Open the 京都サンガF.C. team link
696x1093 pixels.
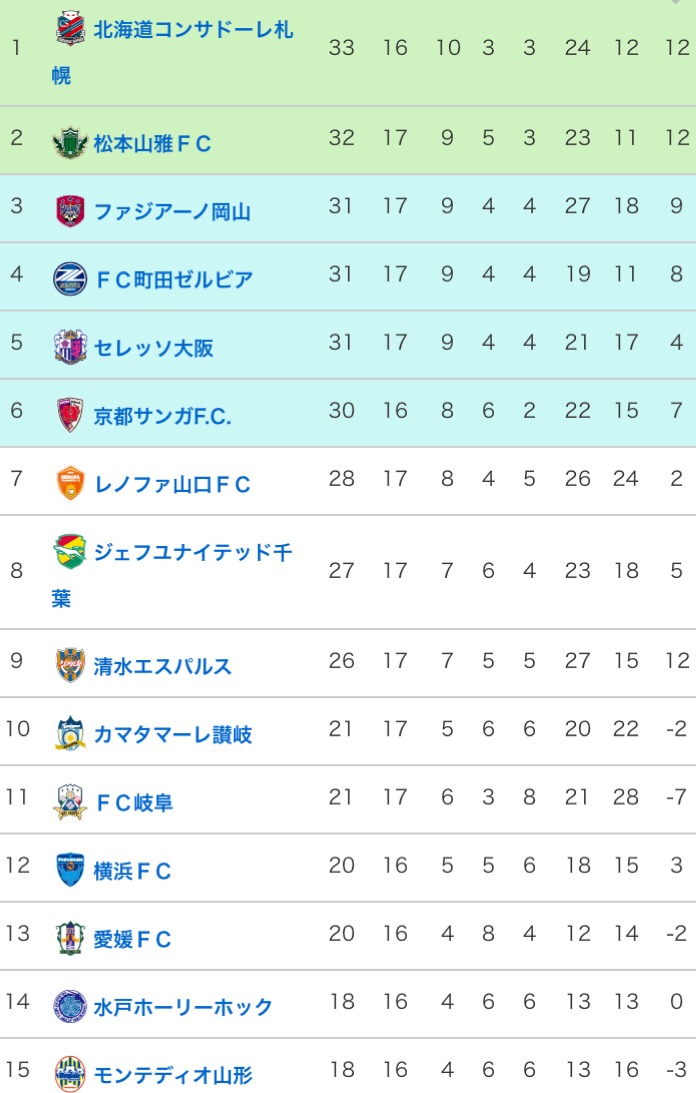163,415
